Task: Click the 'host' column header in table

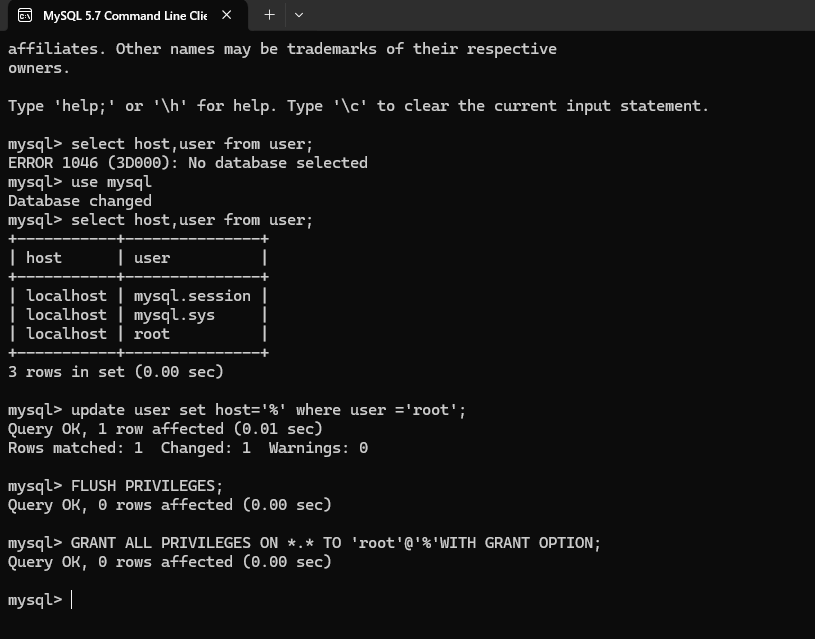Action: [44, 258]
